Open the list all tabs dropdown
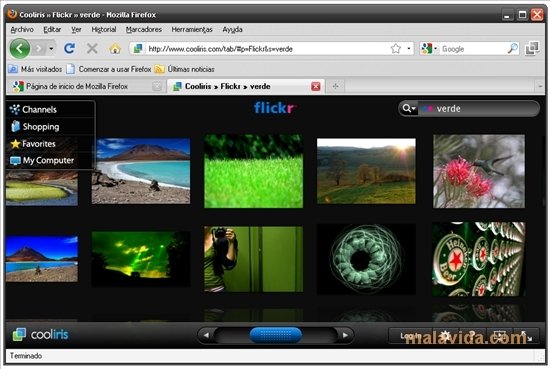The height and width of the screenshot is (369, 550). point(540,86)
